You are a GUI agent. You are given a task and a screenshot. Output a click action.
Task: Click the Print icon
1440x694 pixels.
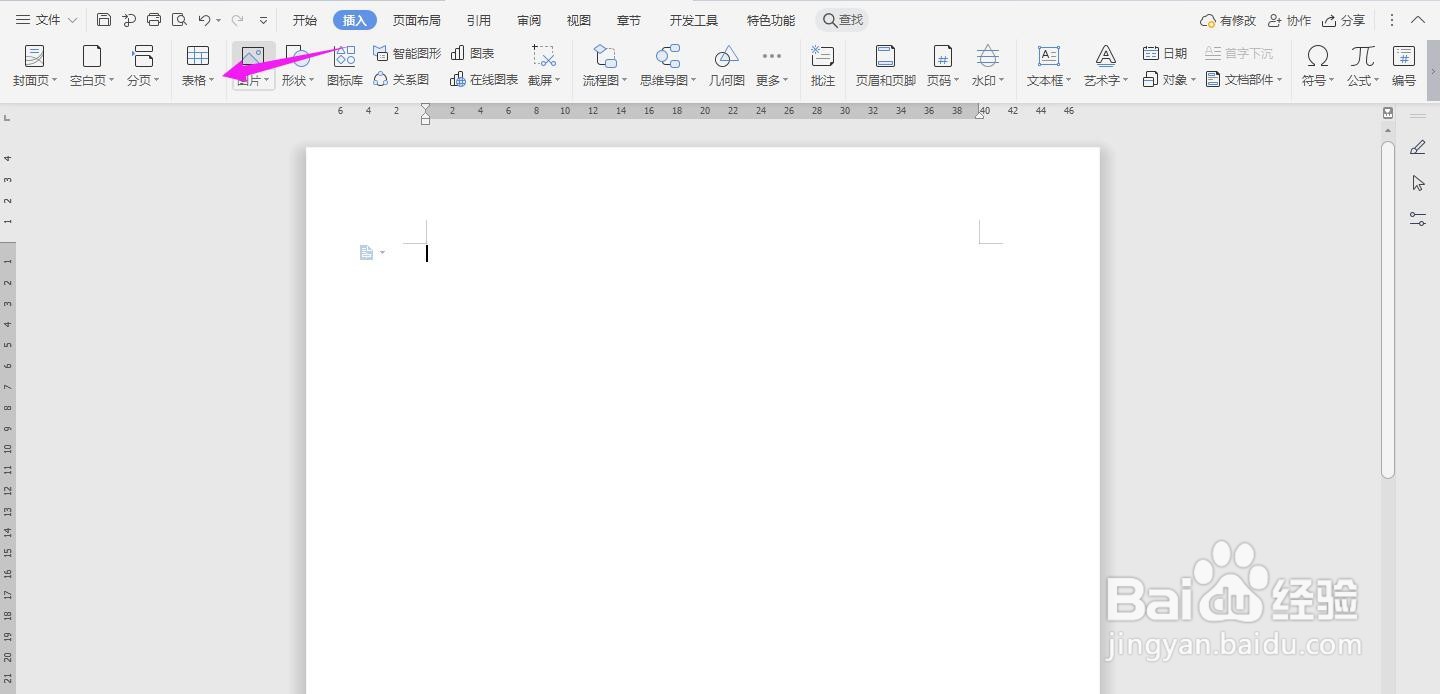[x=154, y=20]
